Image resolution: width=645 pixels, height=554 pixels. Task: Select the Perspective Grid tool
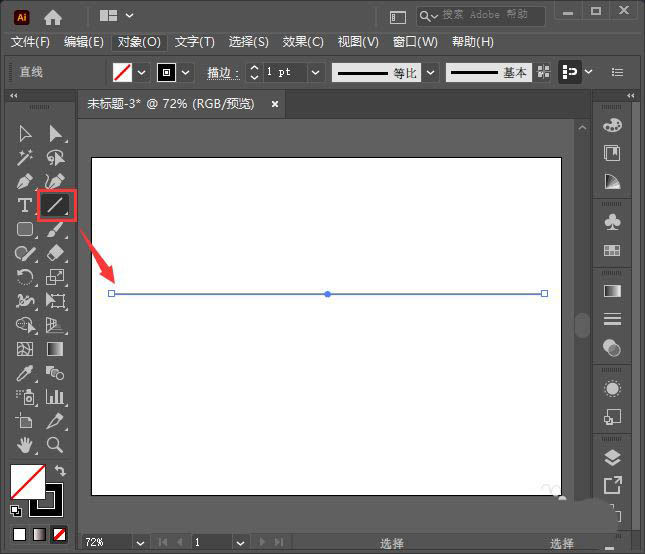(56, 325)
